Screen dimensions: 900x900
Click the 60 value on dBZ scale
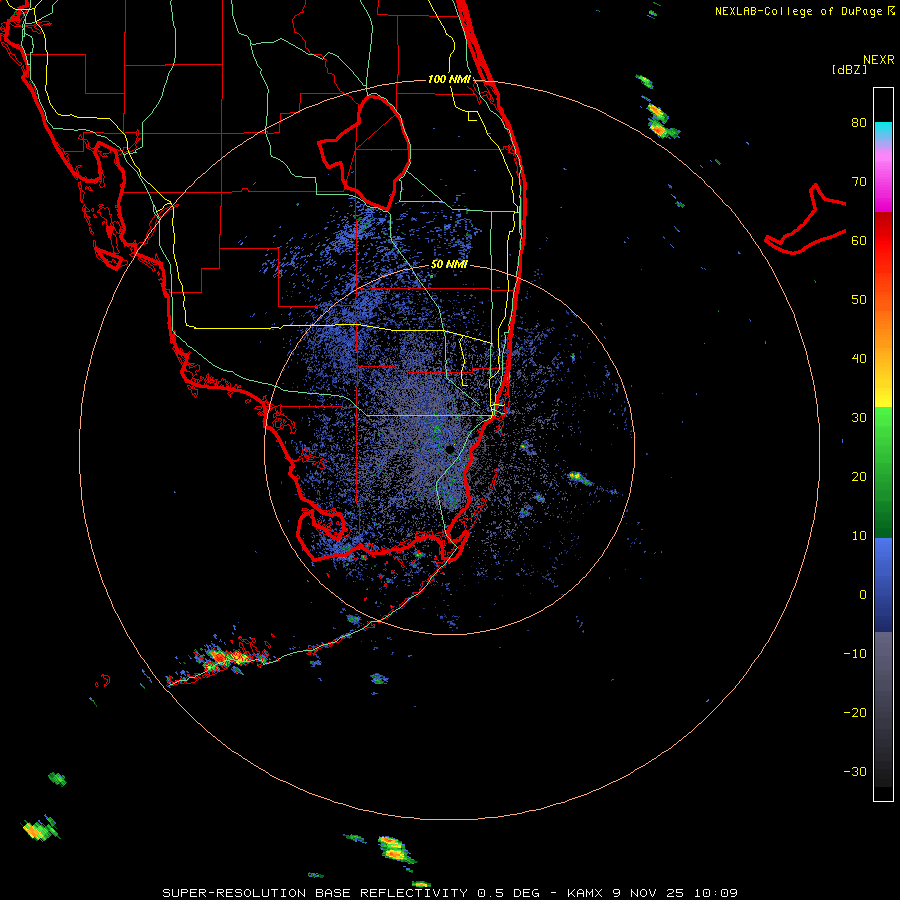click(859, 241)
